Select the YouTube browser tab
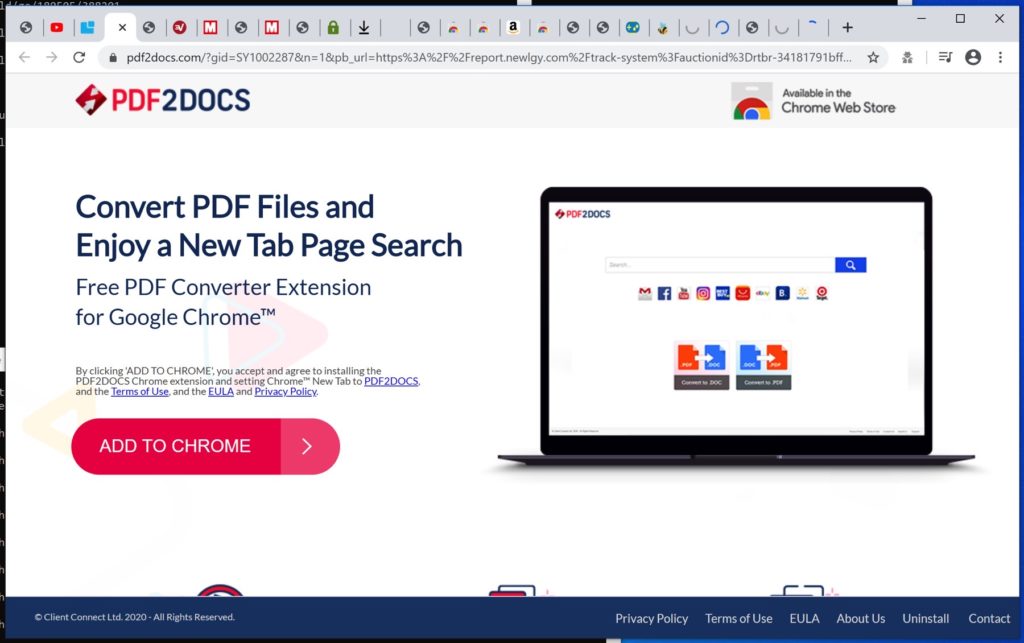Viewport: 1024px width, 643px height. point(57,27)
